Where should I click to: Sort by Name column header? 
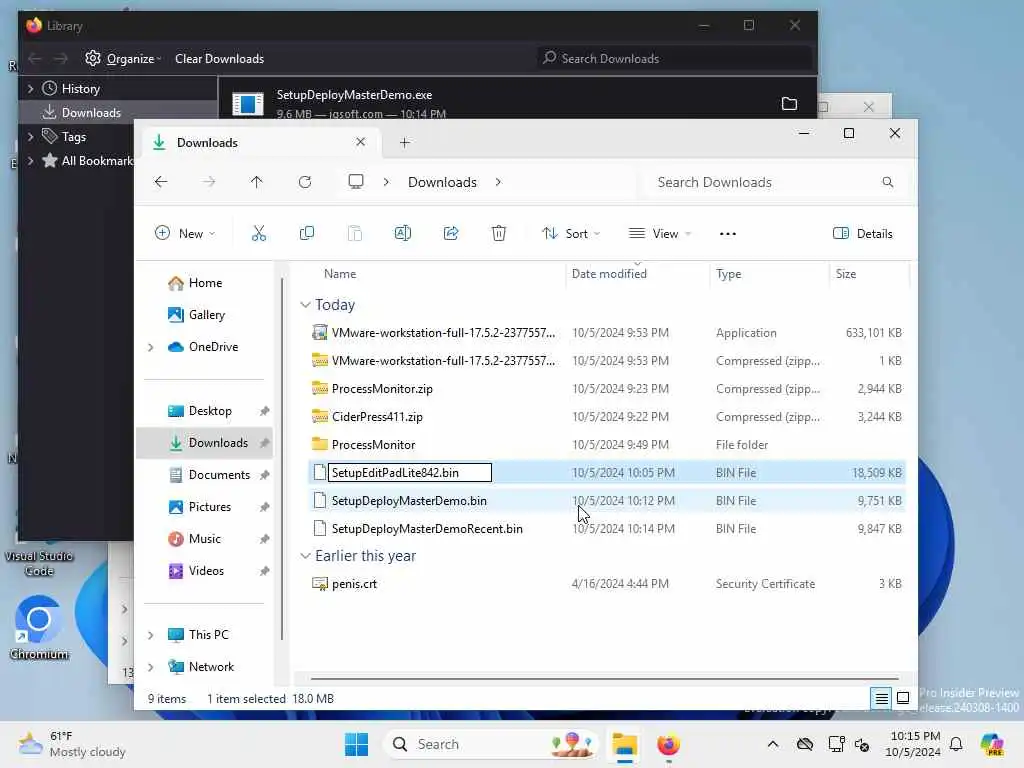pos(340,274)
